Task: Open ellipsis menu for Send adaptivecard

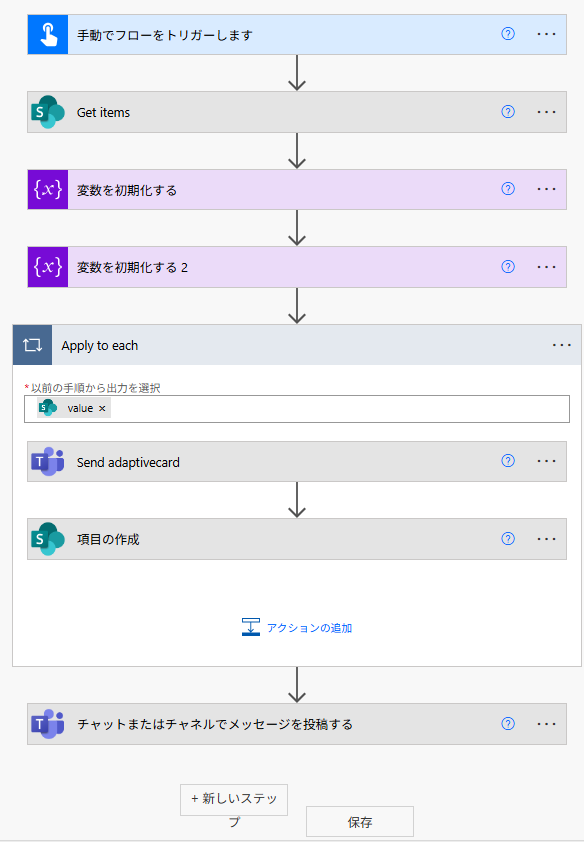Action: 546,461
